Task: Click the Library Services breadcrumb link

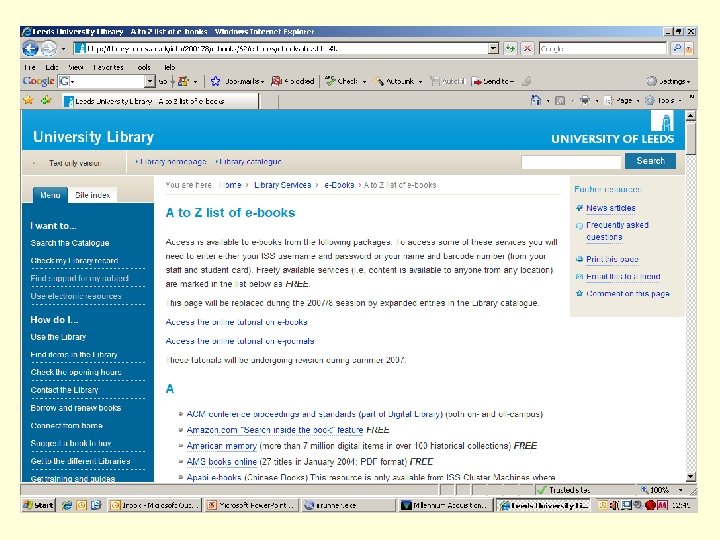Action: 282,185
